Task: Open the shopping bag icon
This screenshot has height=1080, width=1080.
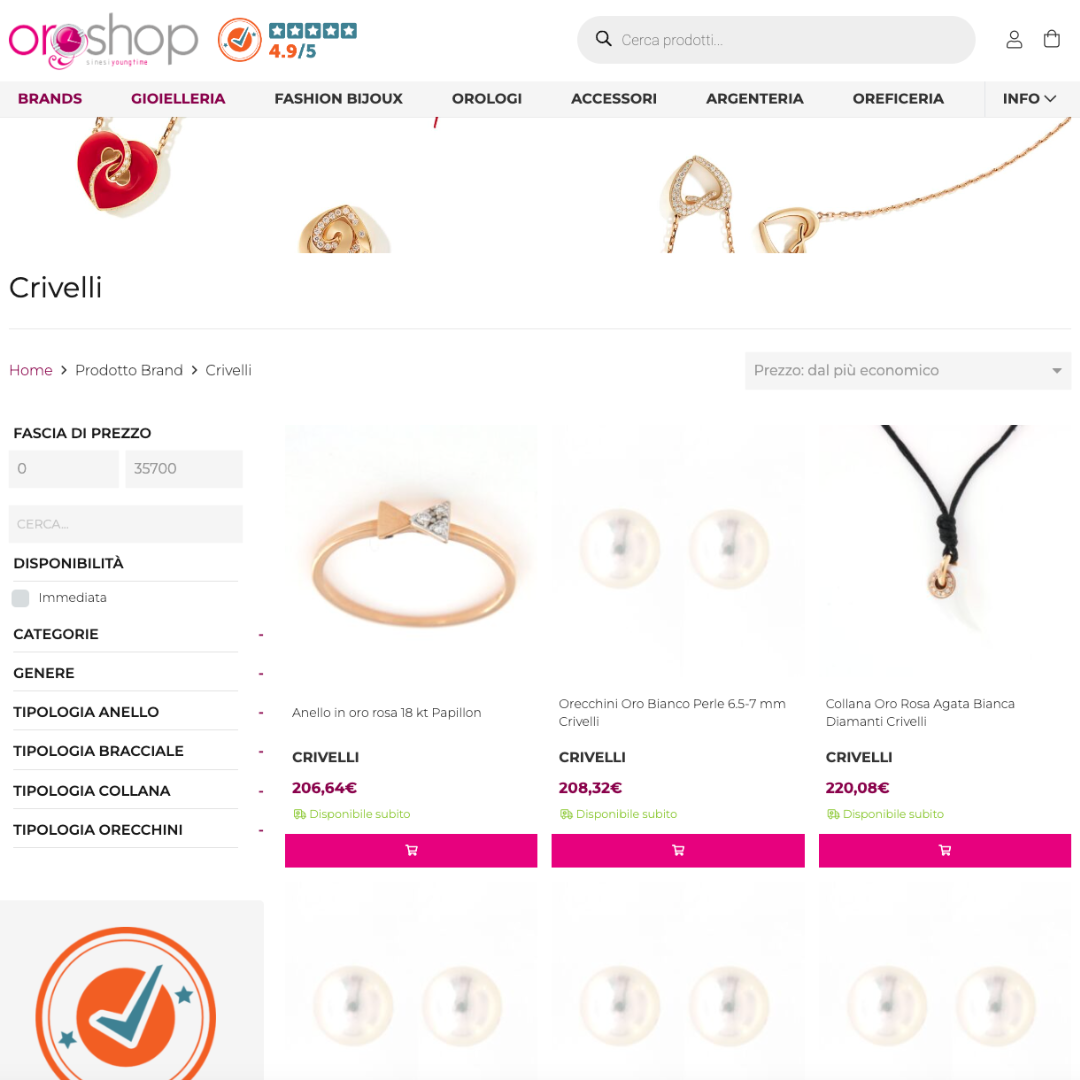Action: [1051, 39]
